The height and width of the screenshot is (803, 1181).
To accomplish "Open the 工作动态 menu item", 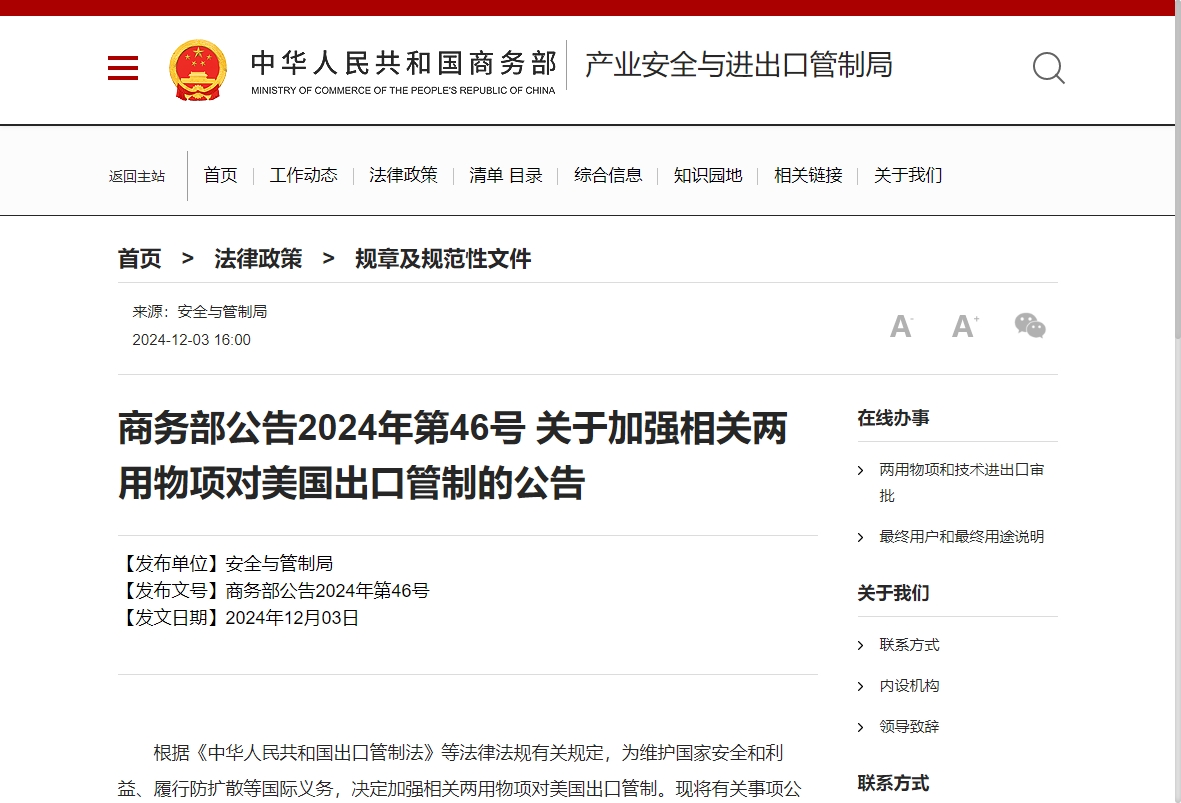I will point(304,175).
